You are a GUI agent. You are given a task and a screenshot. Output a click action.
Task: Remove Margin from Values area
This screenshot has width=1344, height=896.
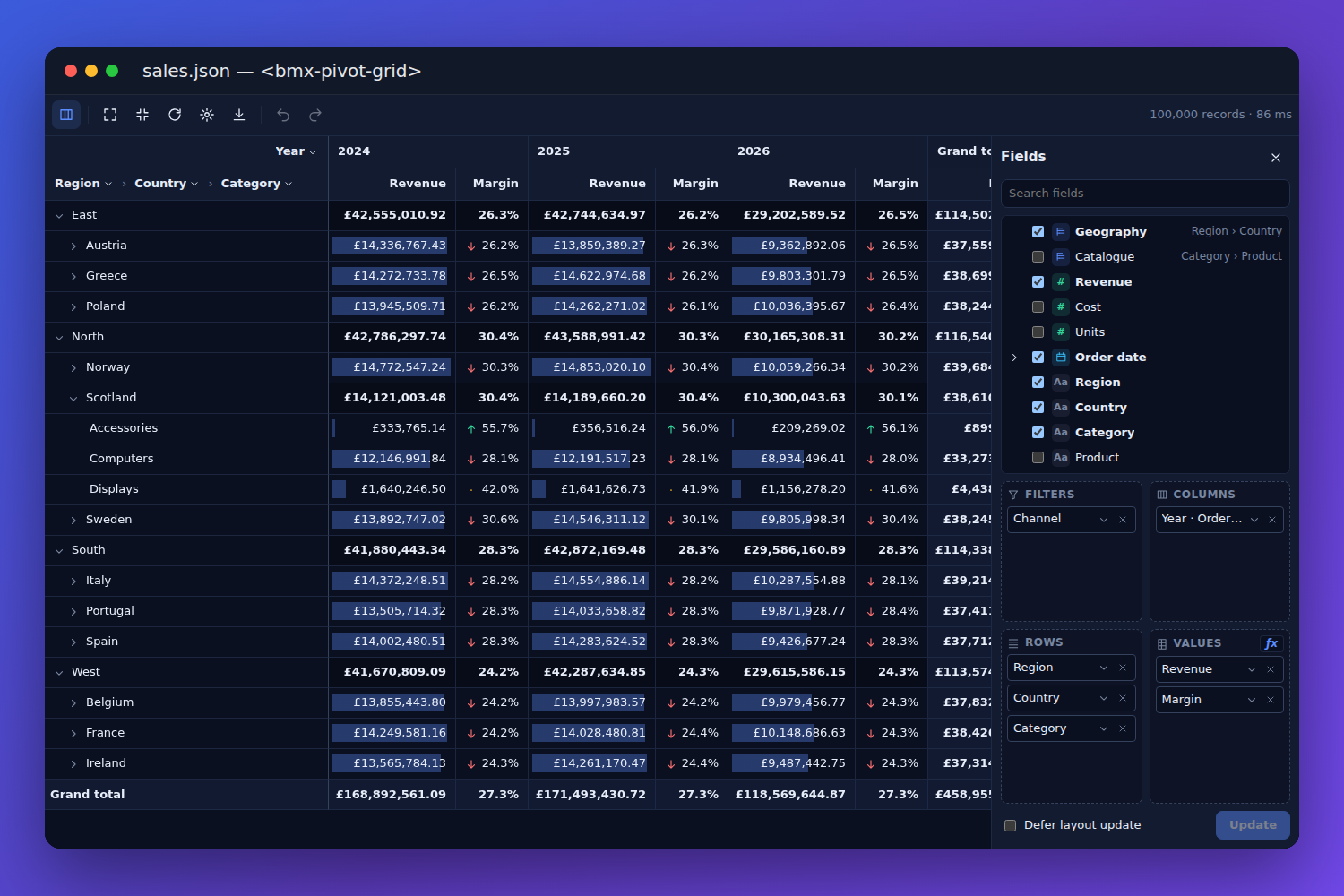click(x=1271, y=700)
